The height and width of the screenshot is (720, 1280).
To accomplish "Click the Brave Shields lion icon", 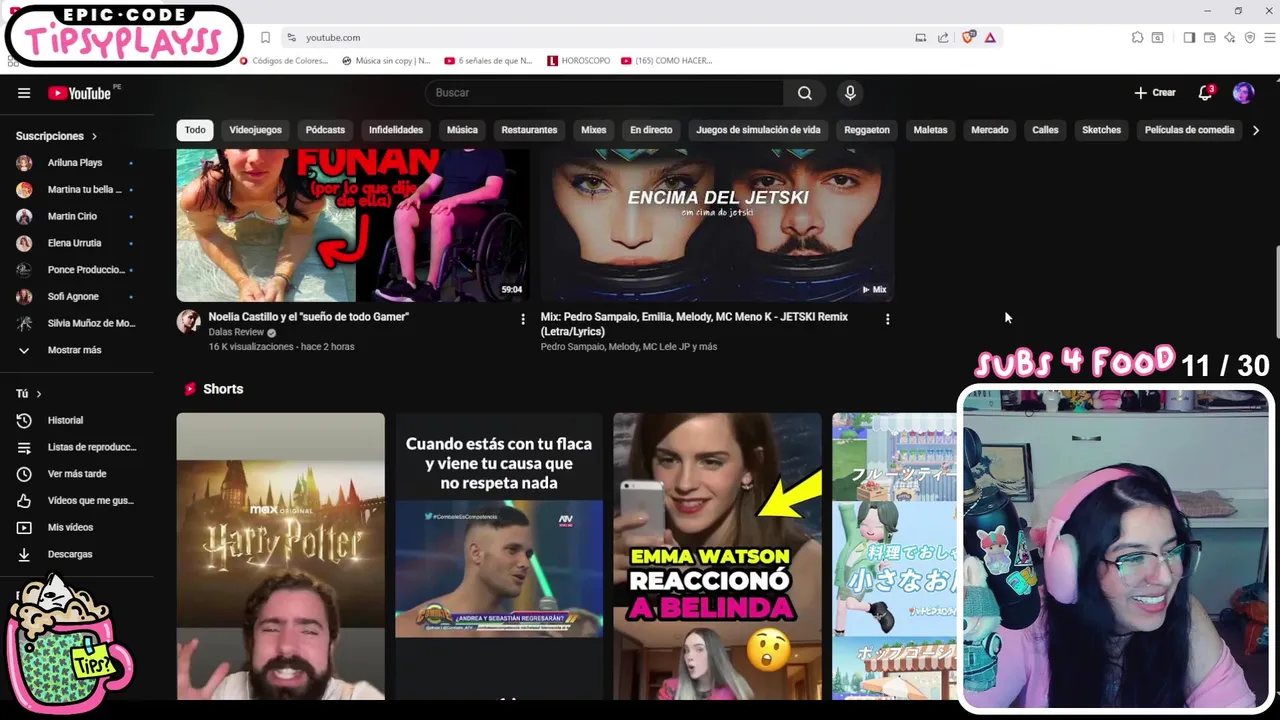I will coord(968,37).
